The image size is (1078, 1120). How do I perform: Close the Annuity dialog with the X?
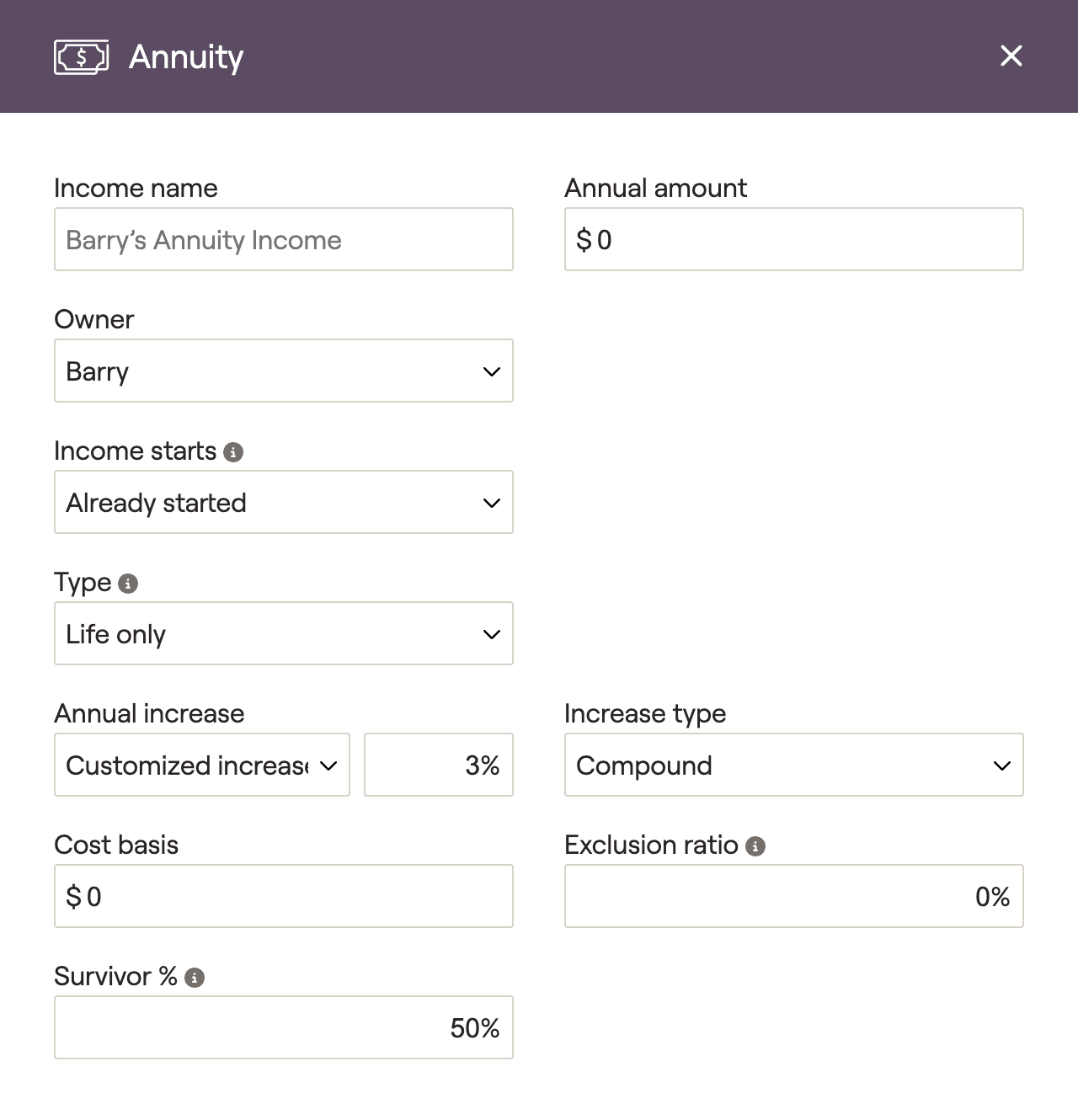click(x=1011, y=56)
